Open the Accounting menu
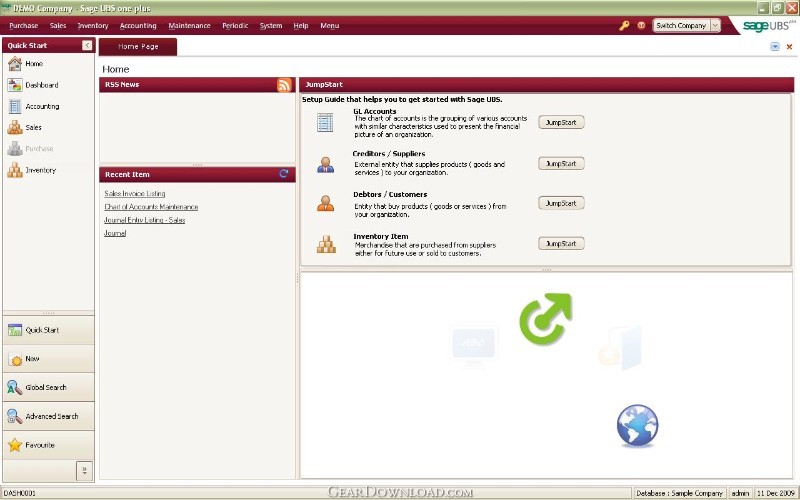Image resolution: width=800 pixels, height=500 pixels. coord(138,26)
